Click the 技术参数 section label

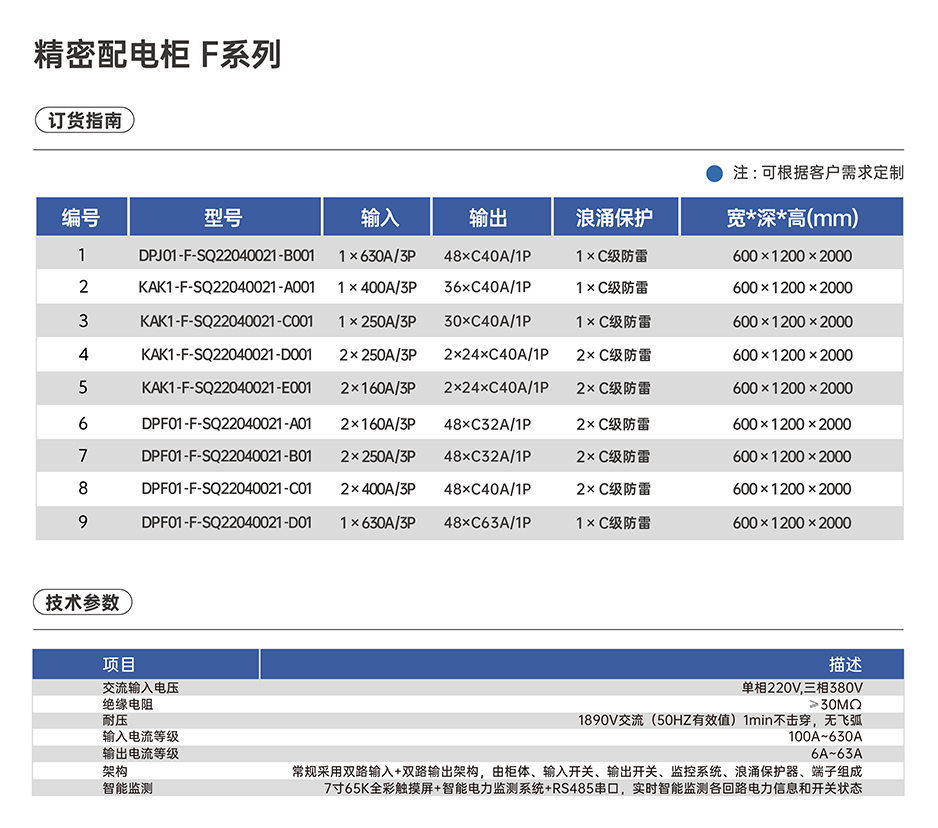(x=83, y=602)
